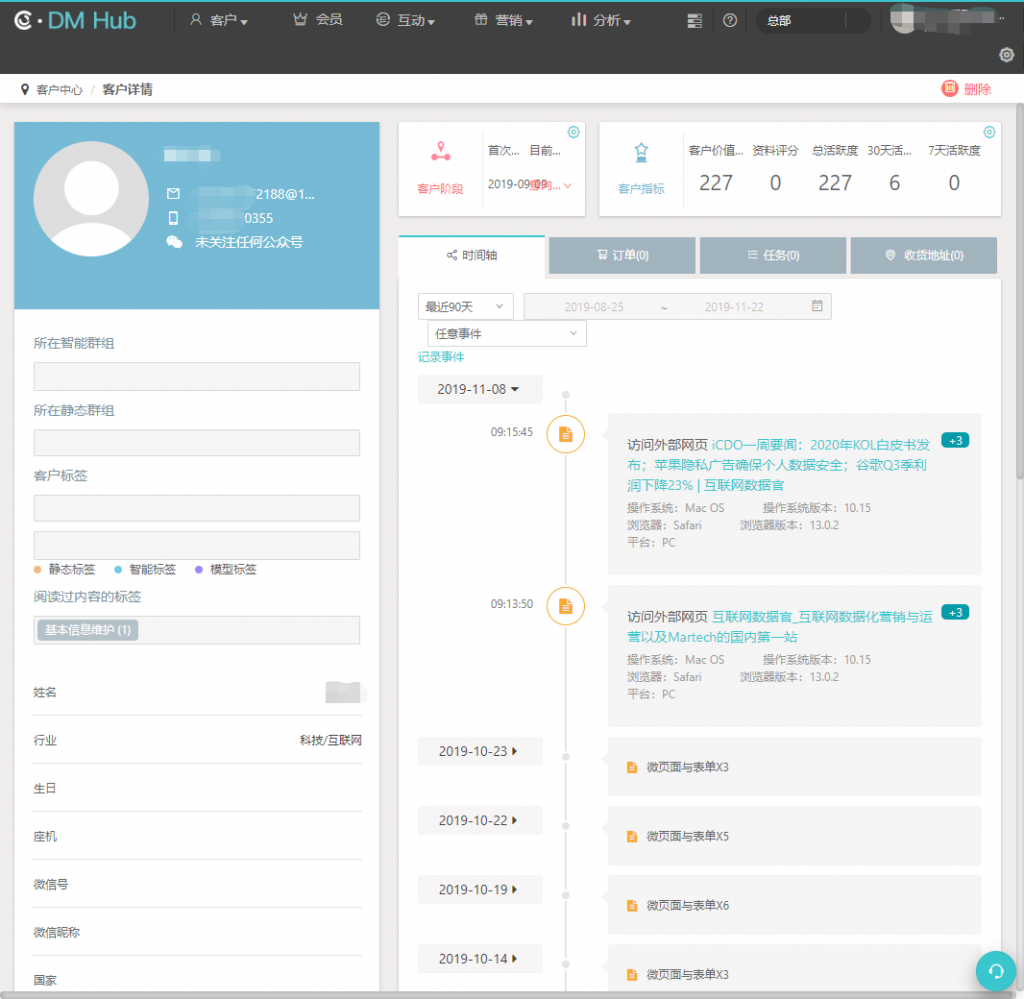
Task: Click the calendar icon in date range
Action: (817, 306)
